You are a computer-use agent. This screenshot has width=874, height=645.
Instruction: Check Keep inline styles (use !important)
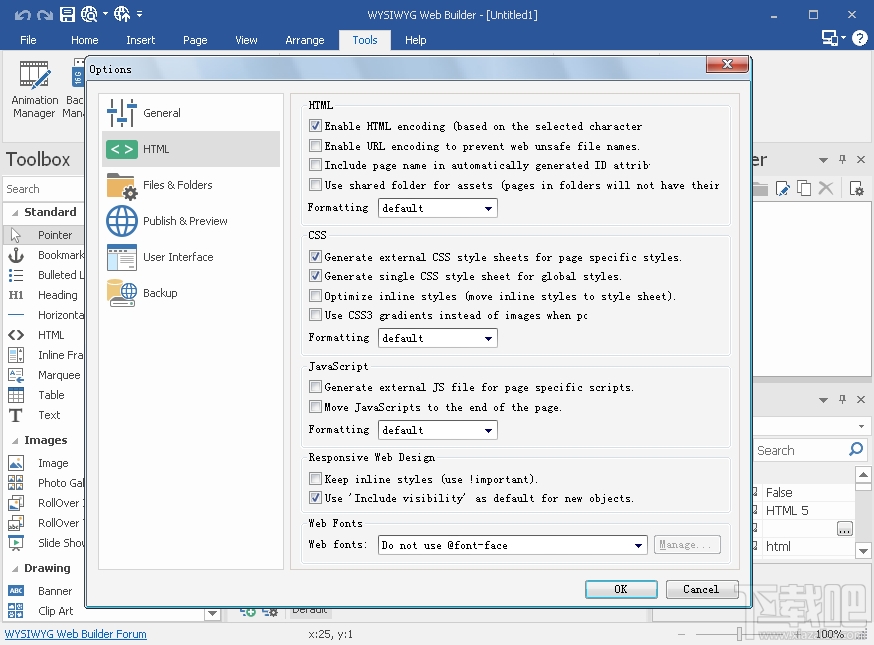click(316, 478)
